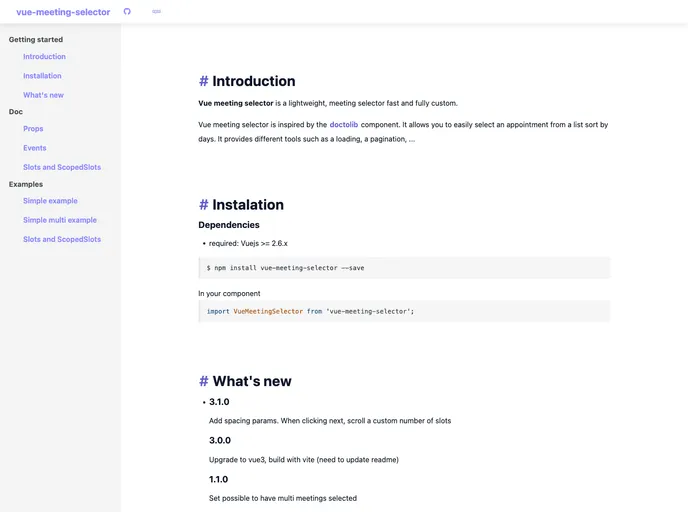Image resolution: width=688 pixels, height=512 pixels.
Task: Click the 'Add spacing params' release note
Action: (x=330, y=421)
